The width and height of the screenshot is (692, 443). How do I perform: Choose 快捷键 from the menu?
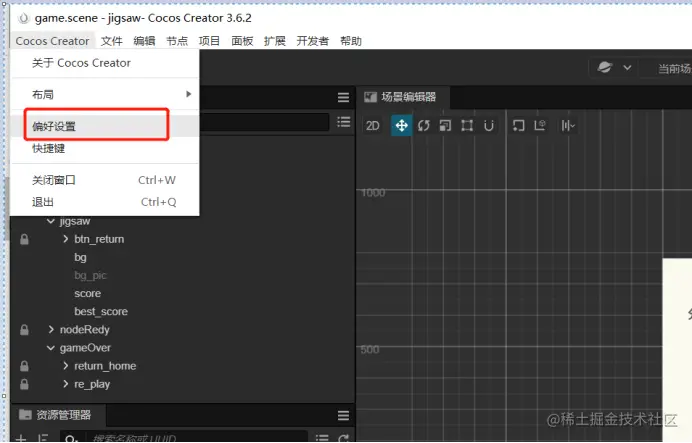[105, 148]
